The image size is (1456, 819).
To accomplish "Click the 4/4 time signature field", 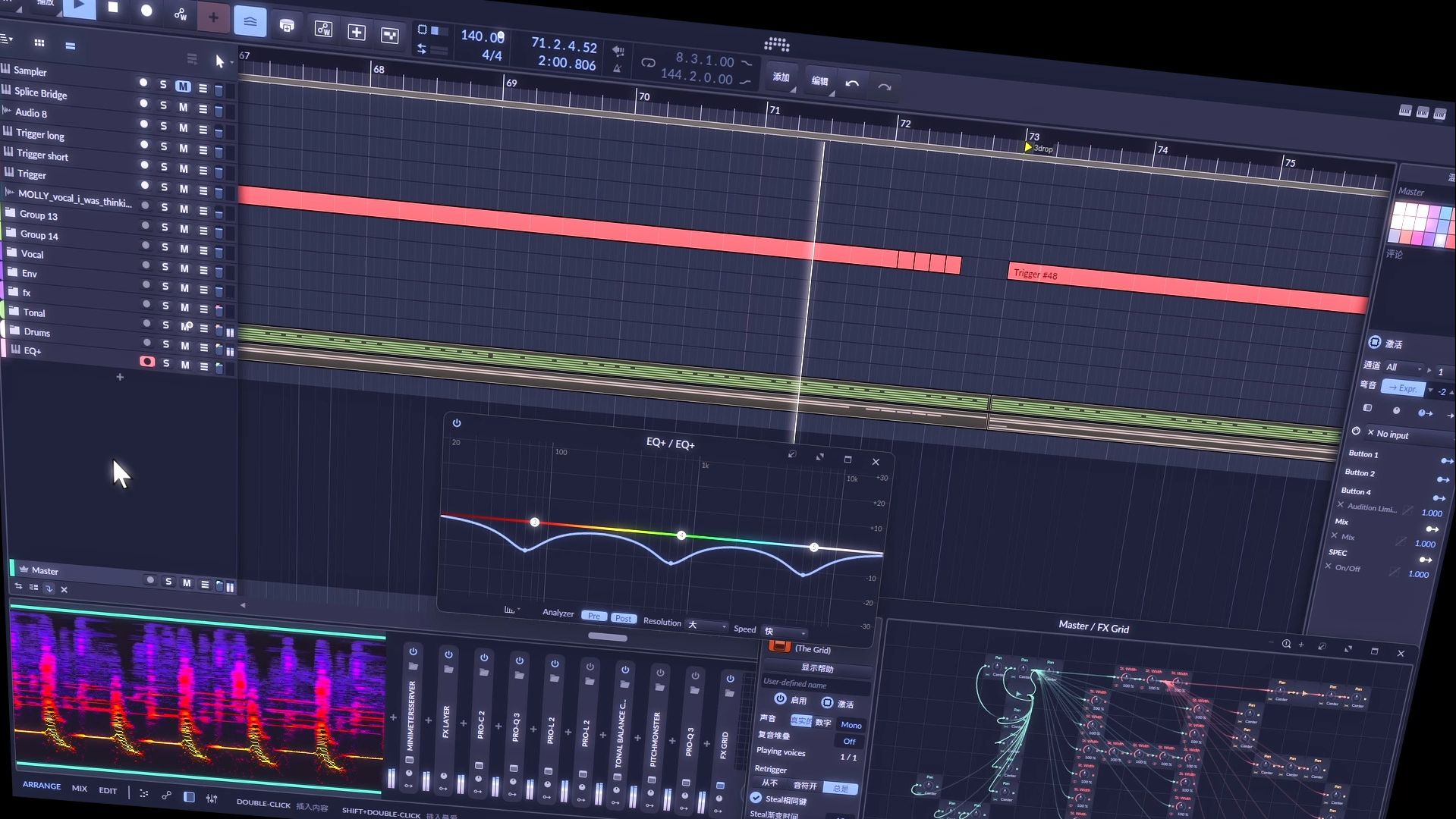I will pos(492,55).
